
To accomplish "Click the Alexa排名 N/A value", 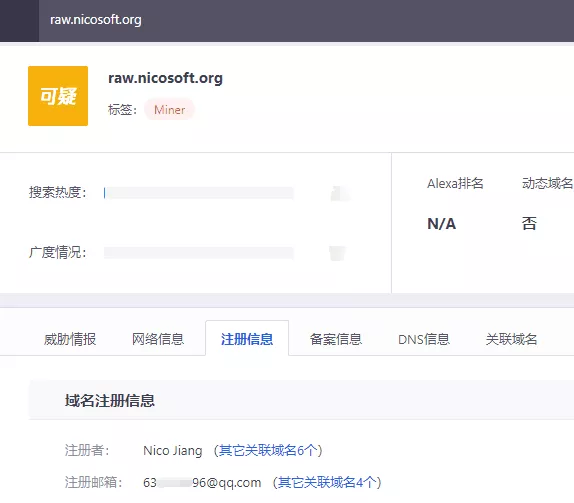I will pos(441,223).
